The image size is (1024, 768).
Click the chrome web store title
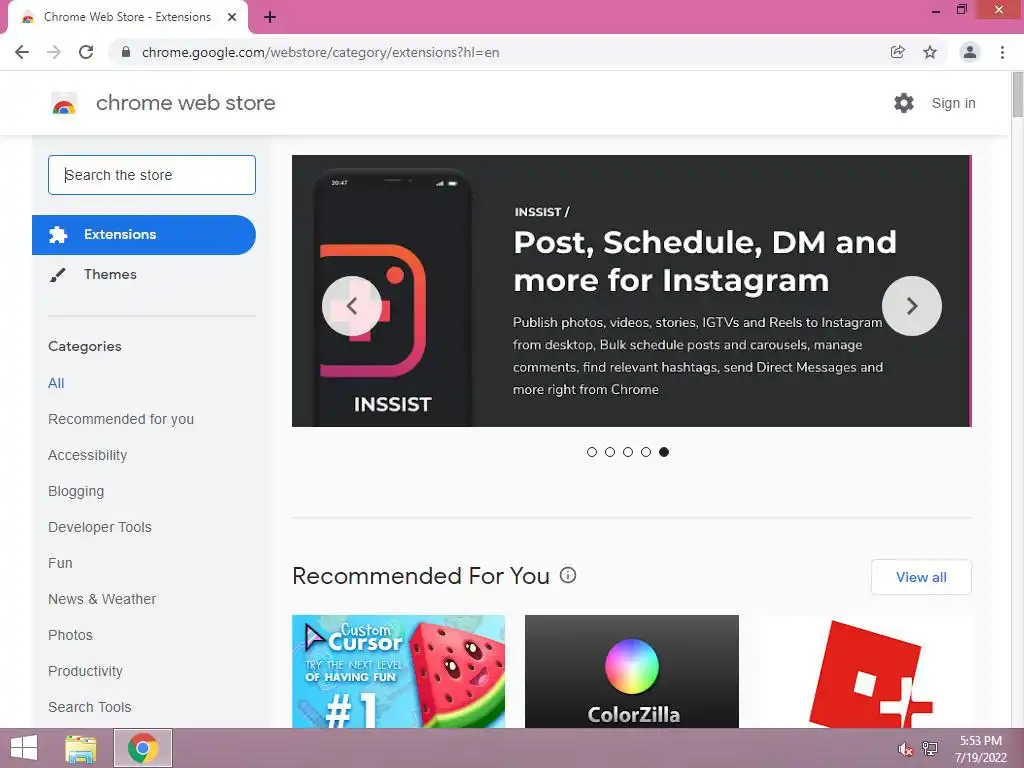click(185, 103)
